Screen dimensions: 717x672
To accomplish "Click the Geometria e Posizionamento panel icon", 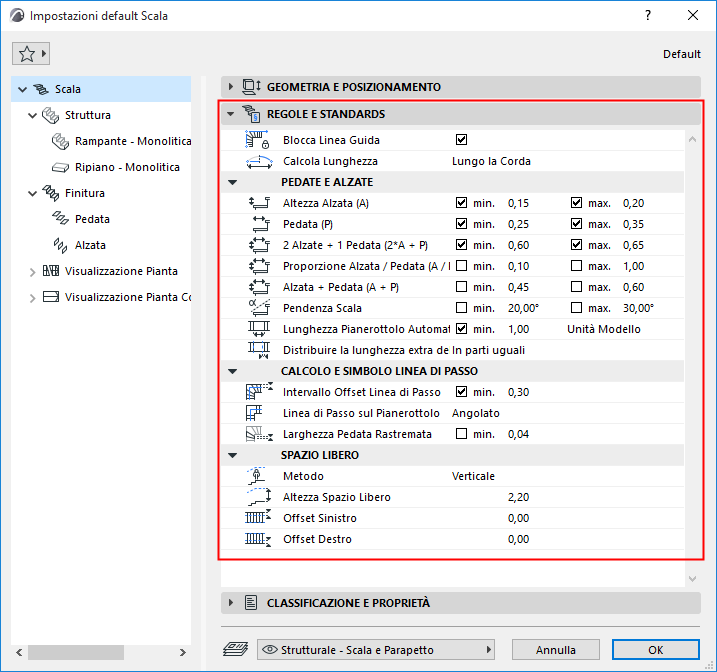I will [251, 87].
